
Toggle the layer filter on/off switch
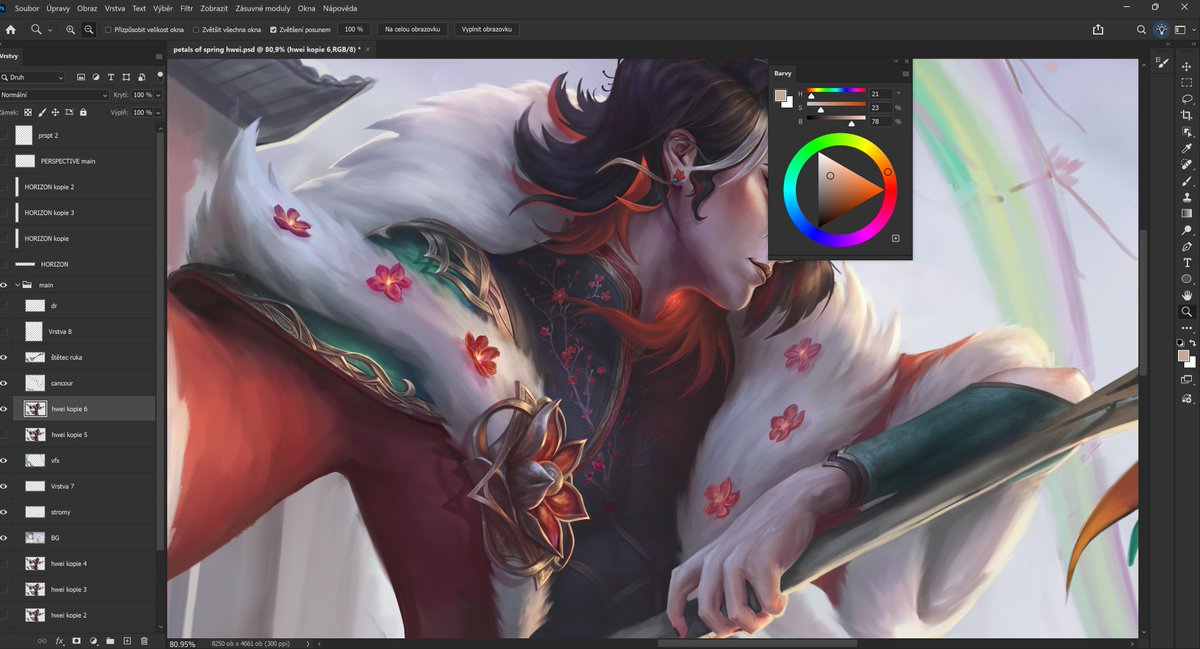(x=160, y=75)
